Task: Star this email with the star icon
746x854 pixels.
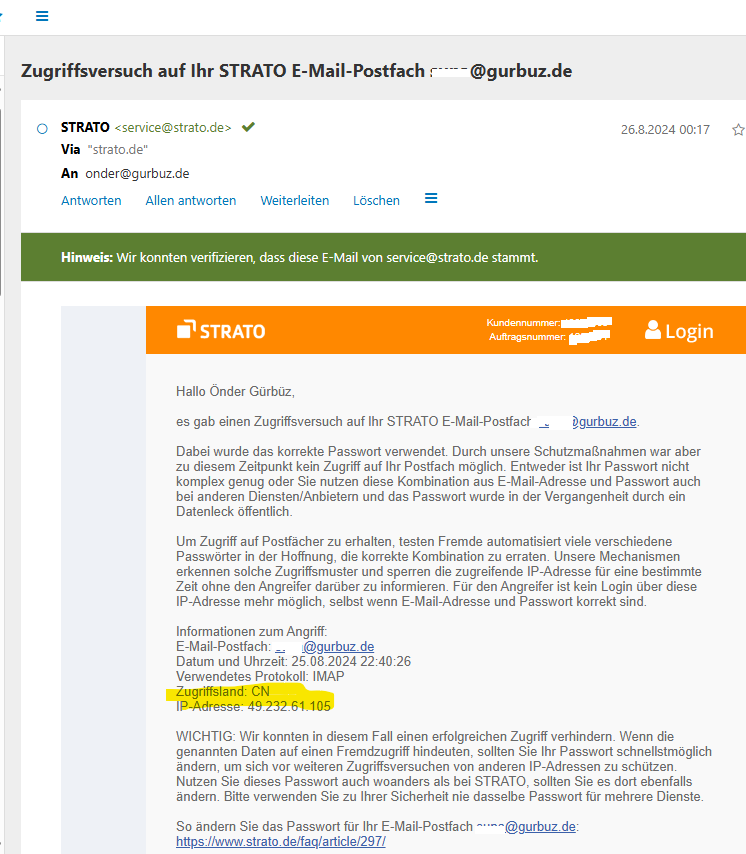Action: click(x=738, y=130)
